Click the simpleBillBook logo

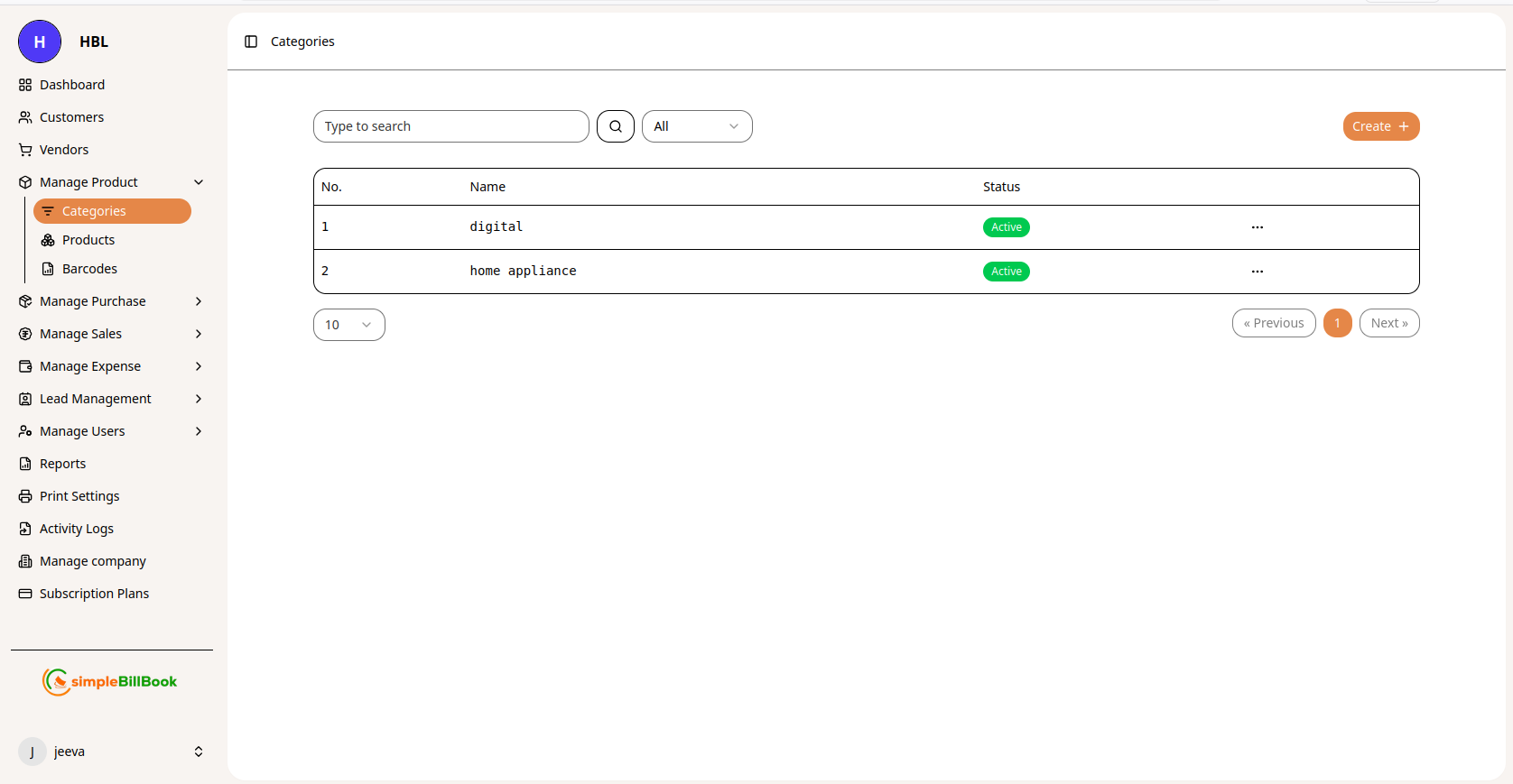click(x=110, y=682)
